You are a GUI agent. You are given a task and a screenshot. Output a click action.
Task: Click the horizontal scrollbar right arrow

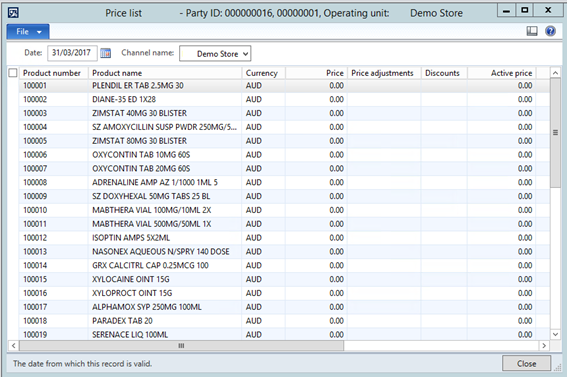pyautogui.click(x=544, y=346)
